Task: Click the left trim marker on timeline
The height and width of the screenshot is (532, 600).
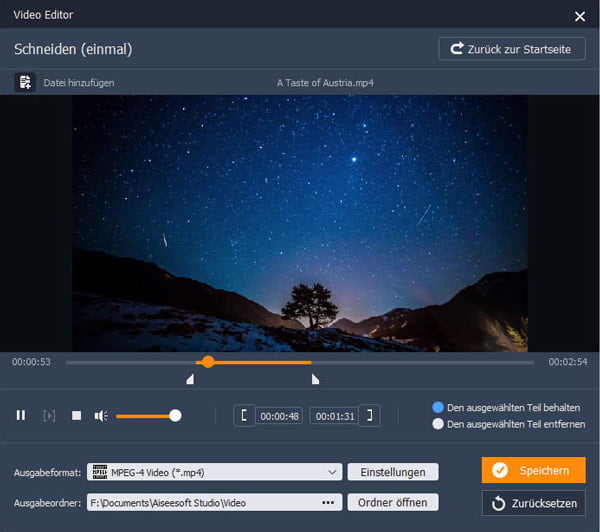Action: (190, 379)
